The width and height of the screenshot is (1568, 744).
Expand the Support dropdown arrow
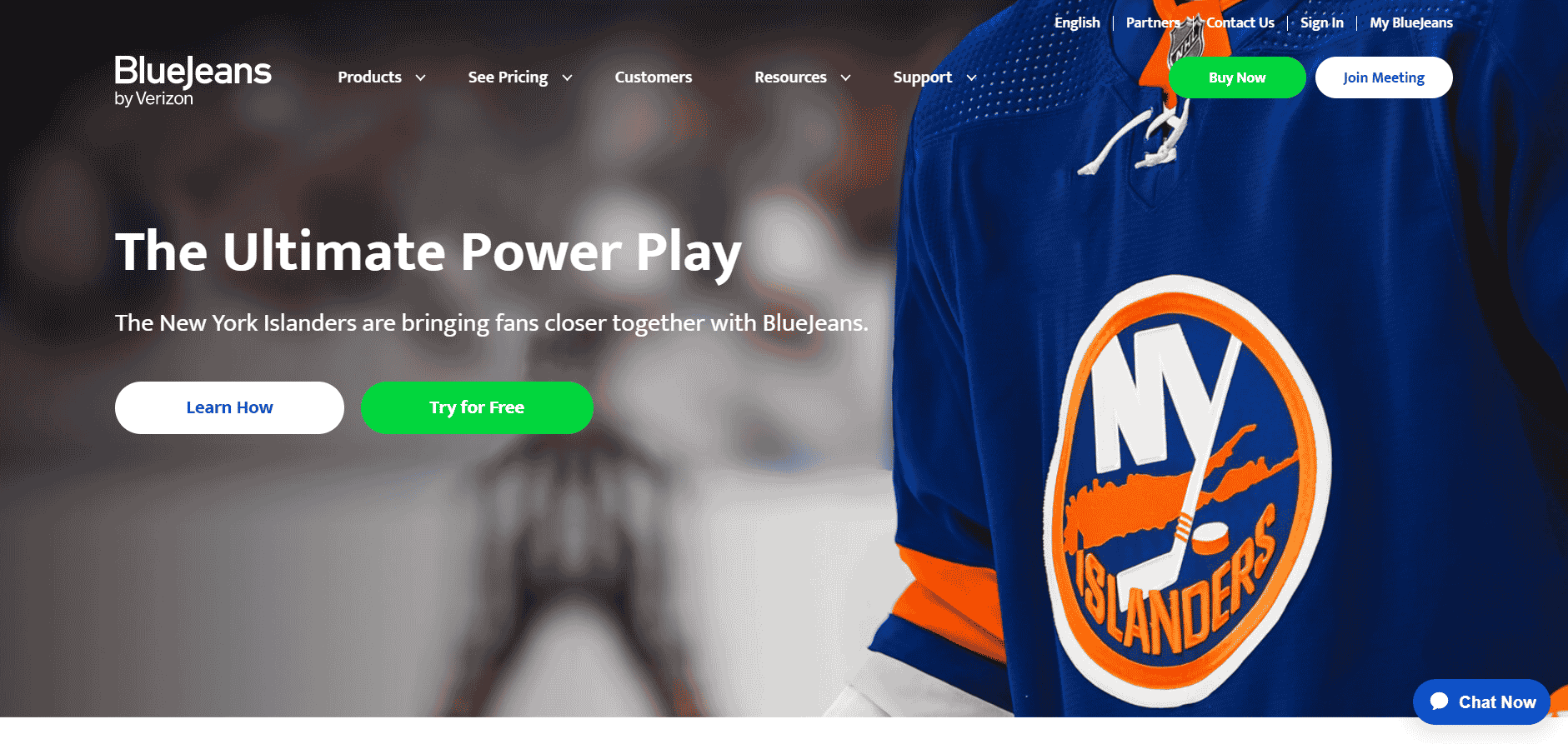point(971,77)
